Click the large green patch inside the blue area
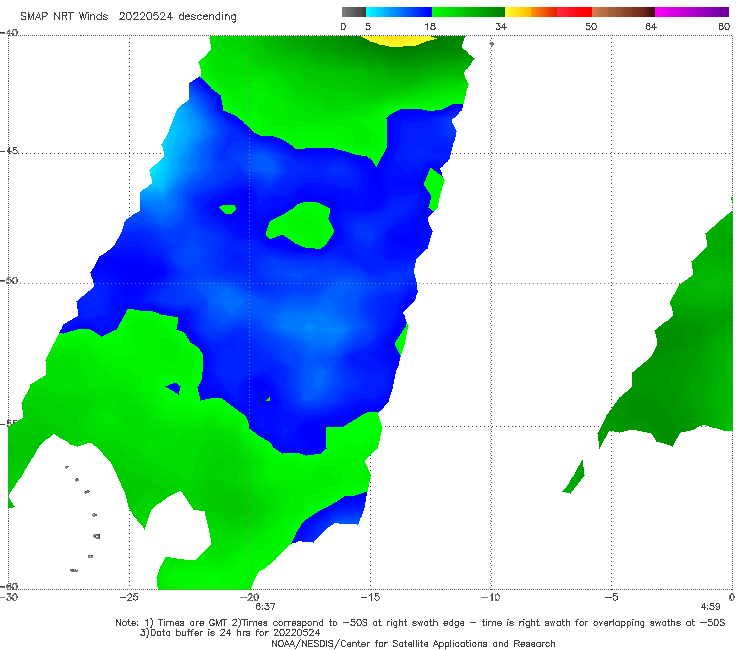The width and height of the screenshot is (740, 650). pyautogui.click(x=301, y=225)
